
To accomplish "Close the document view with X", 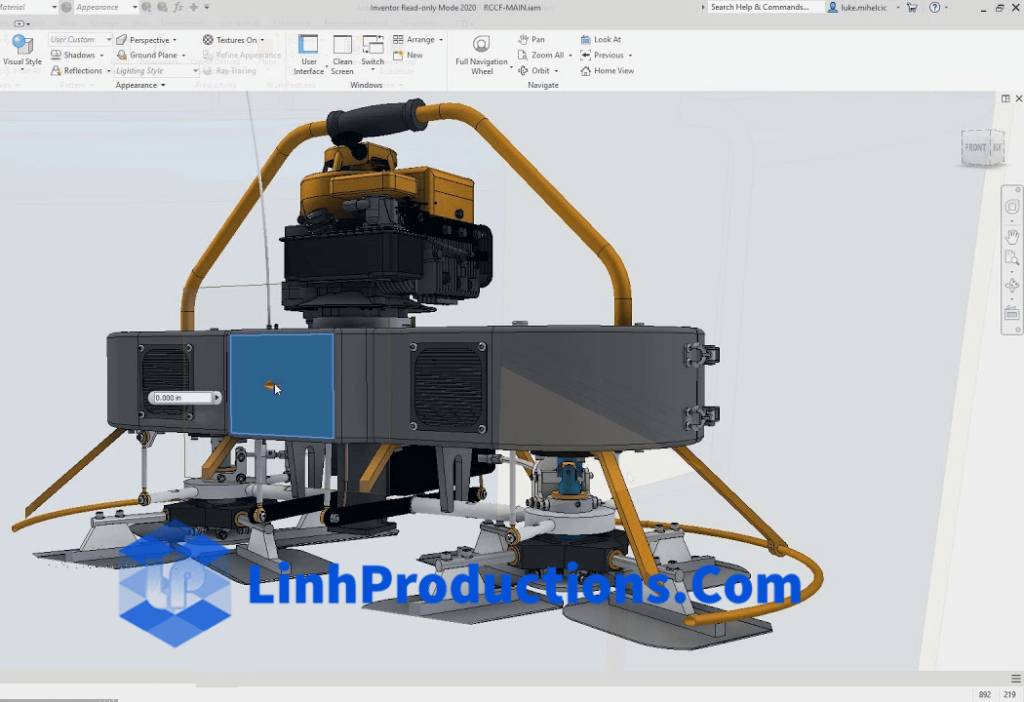I will [x=1019, y=99].
